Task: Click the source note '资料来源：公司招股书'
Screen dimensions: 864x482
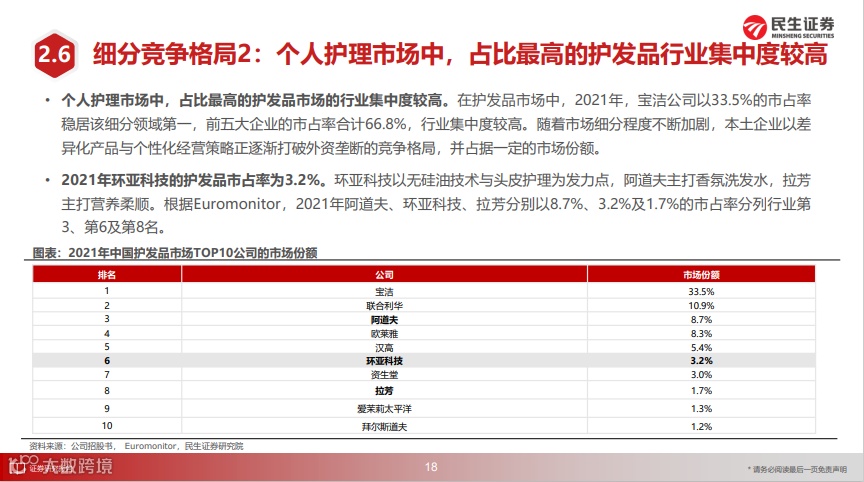Action: 72,446
